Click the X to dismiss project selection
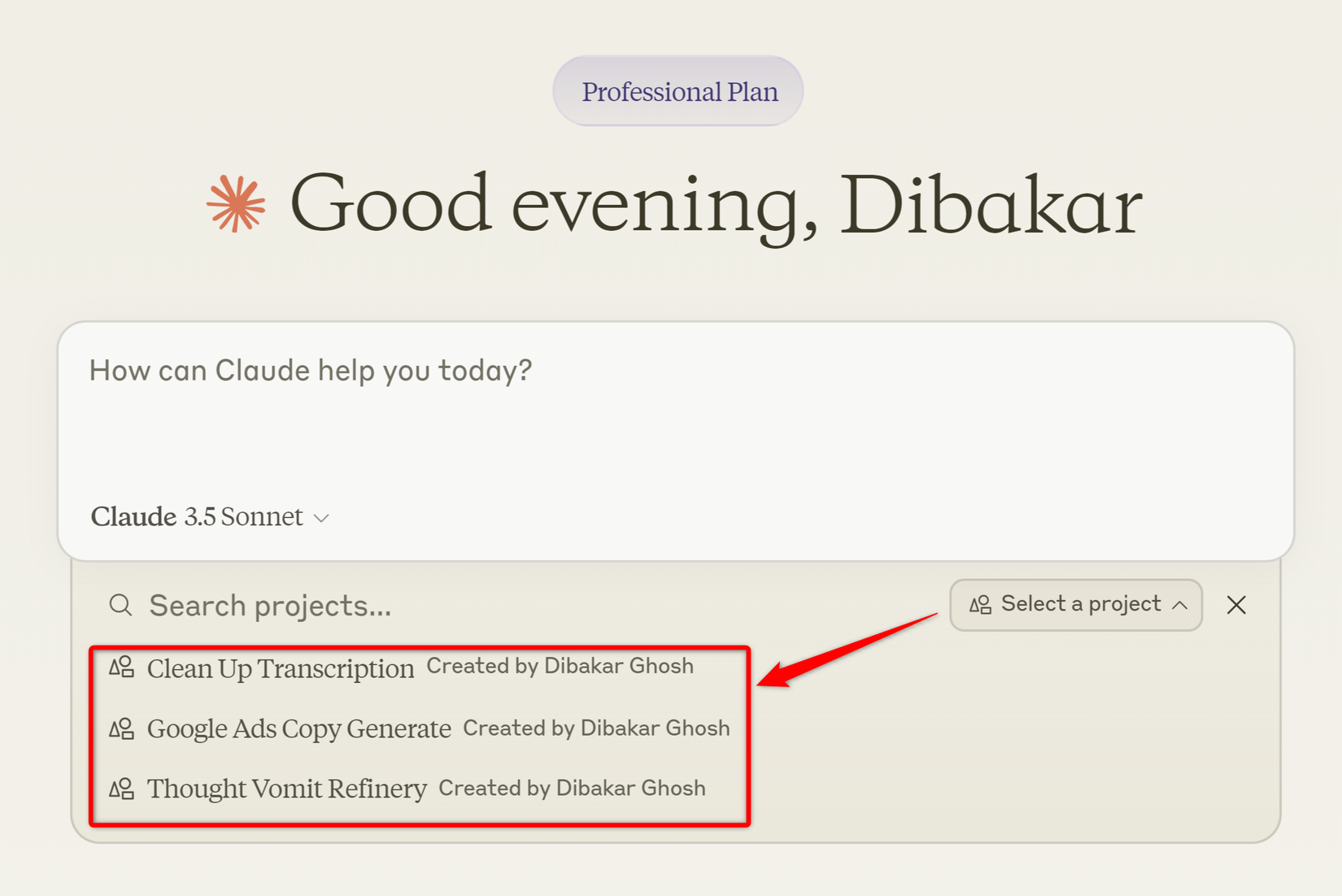 coord(1236,605)
